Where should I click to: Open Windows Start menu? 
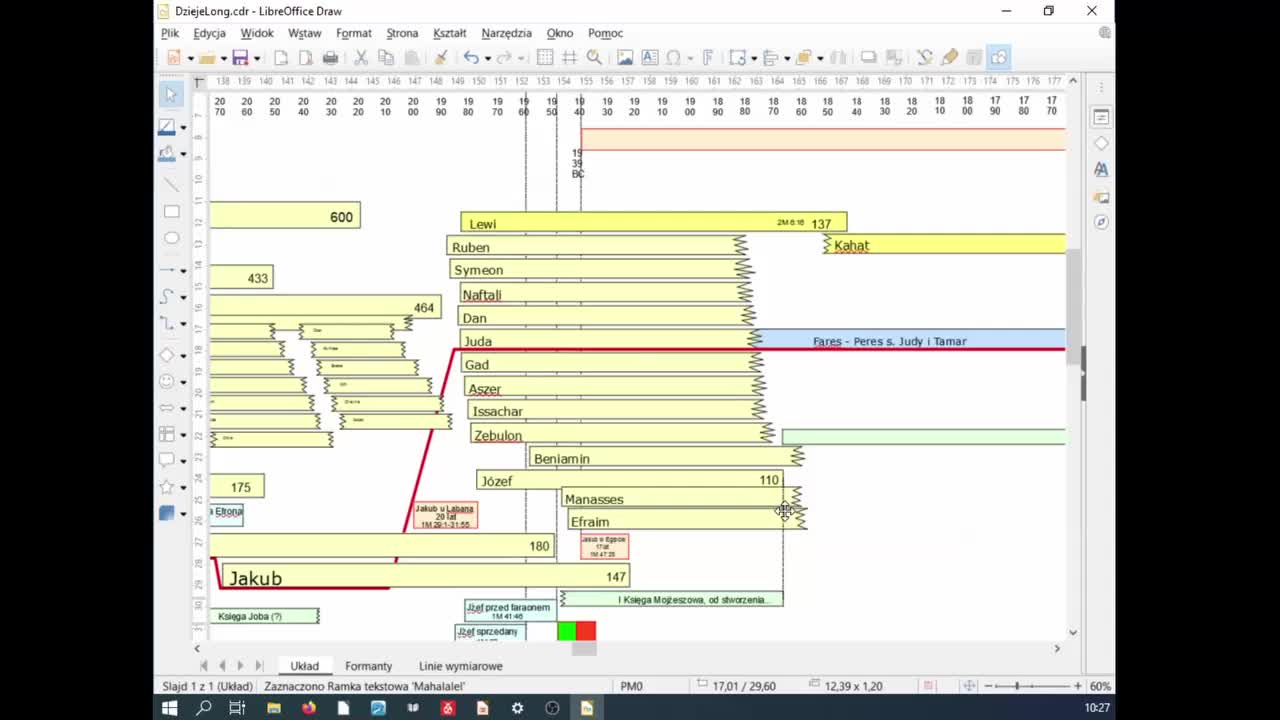coord(170,708)
